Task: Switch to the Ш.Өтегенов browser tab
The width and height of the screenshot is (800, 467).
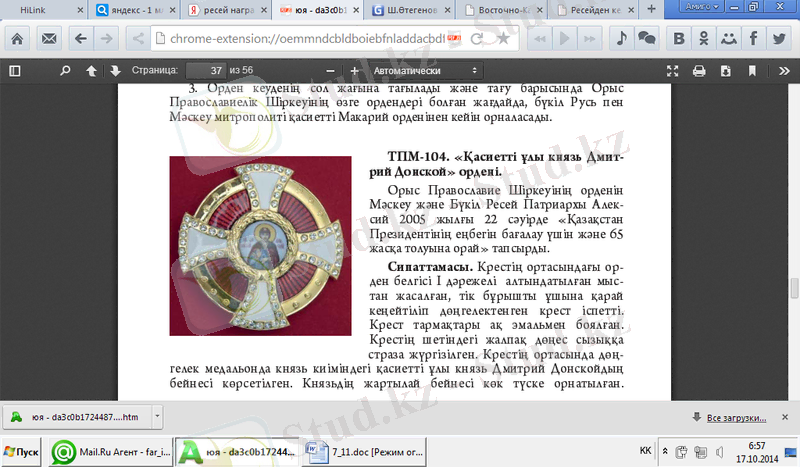Action: click(384, 11)
